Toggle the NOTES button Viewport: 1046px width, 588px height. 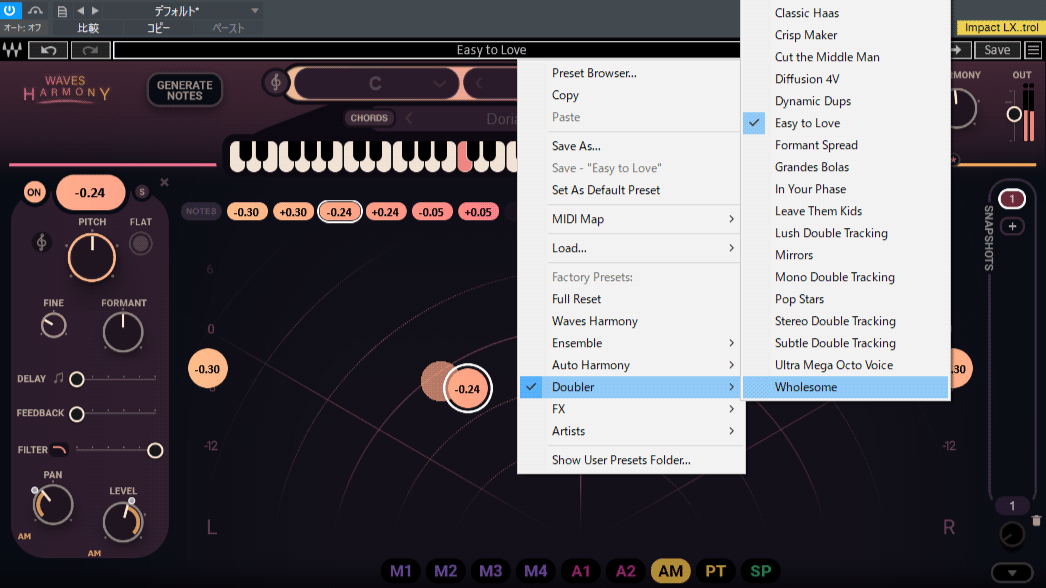201,212
